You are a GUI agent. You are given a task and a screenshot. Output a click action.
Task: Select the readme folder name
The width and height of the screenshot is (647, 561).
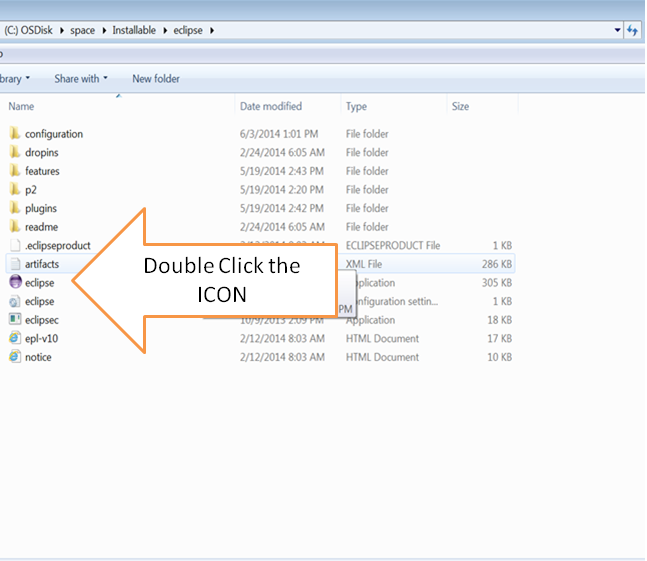[41, 227]
